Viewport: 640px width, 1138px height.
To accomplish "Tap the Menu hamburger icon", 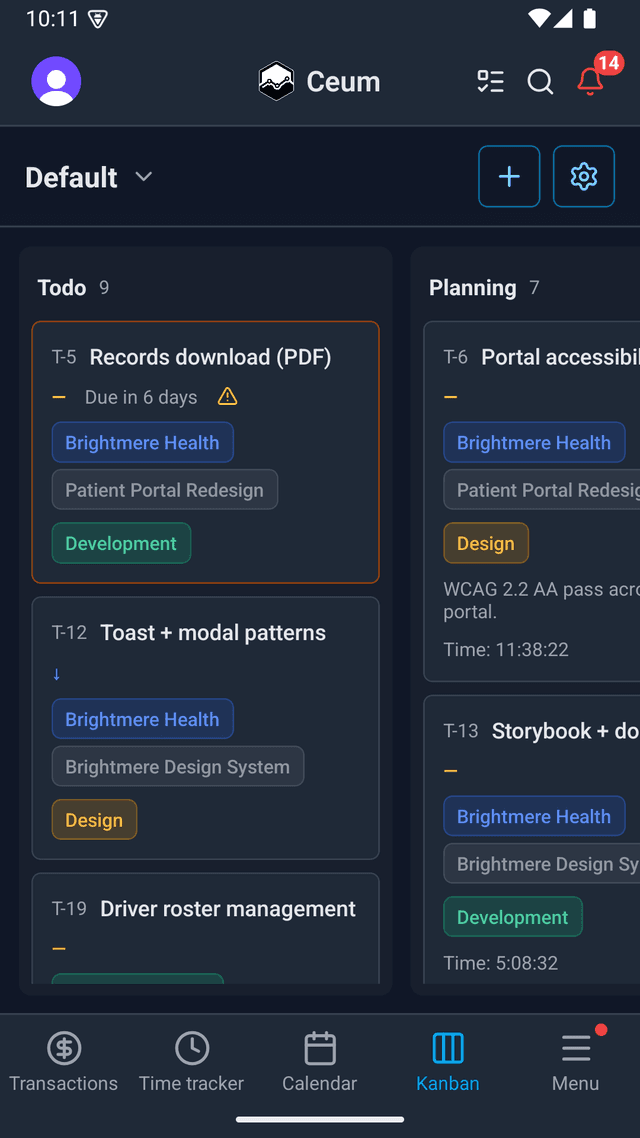I will click(575, 1048).
